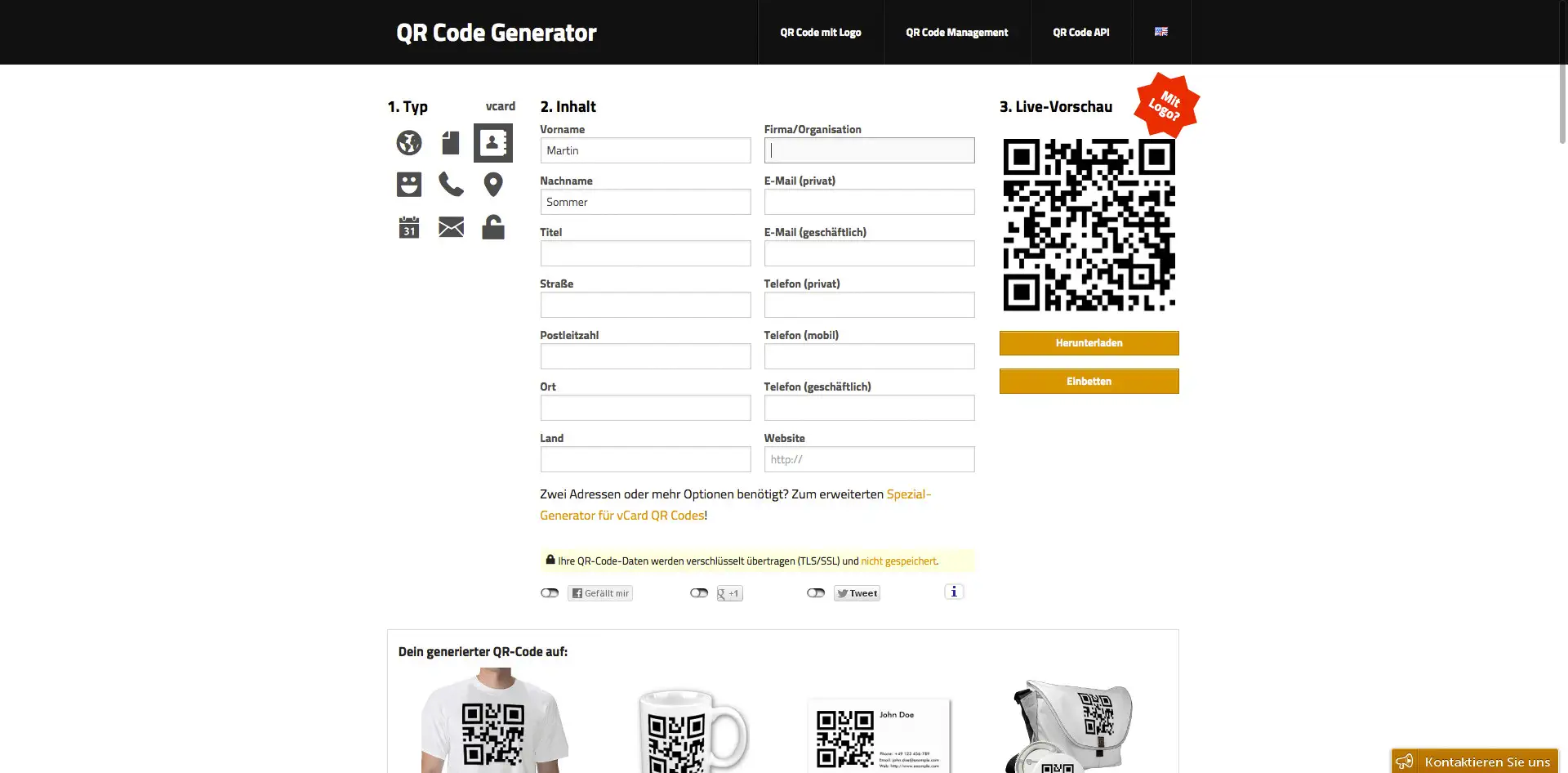1568x773 pixels.
Task: Switch on the Tweet share toggle
Action: coord(816,593)
